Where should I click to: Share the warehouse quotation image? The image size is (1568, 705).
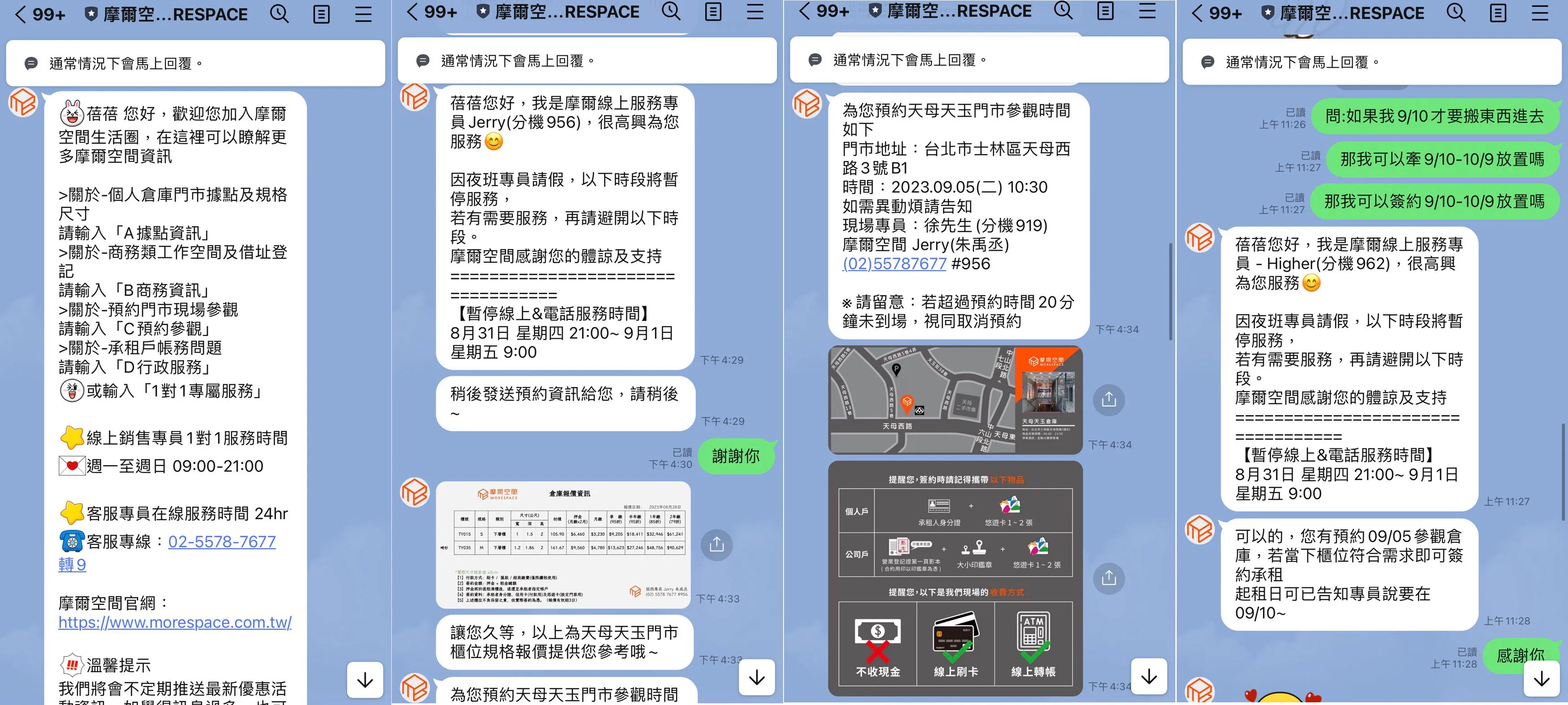tap(717, 544)
